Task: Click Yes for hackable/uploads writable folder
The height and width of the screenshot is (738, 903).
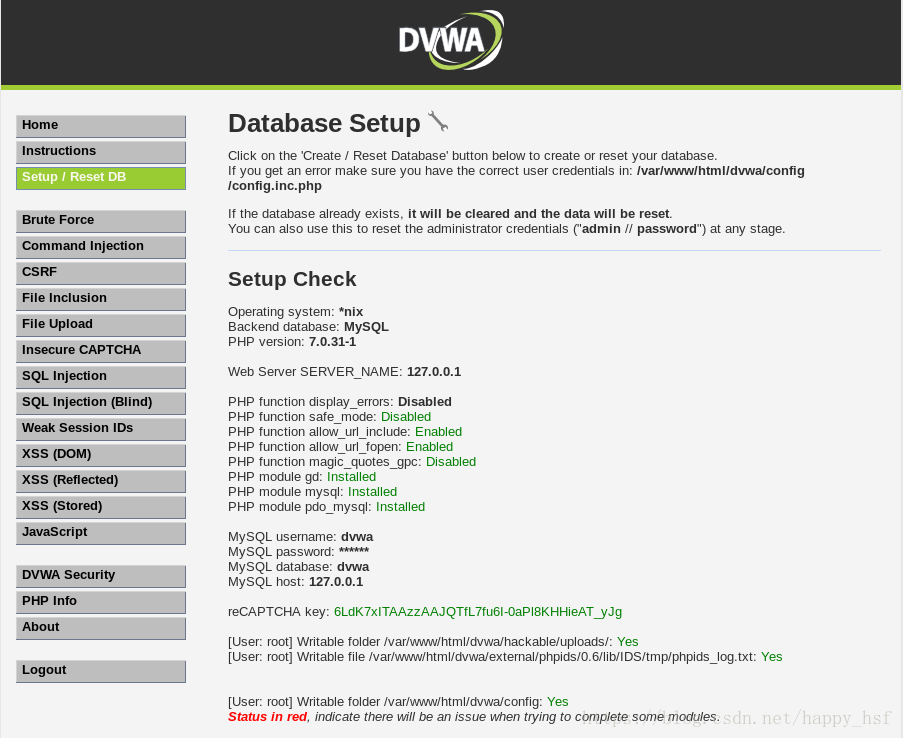Action: point(628,642)
